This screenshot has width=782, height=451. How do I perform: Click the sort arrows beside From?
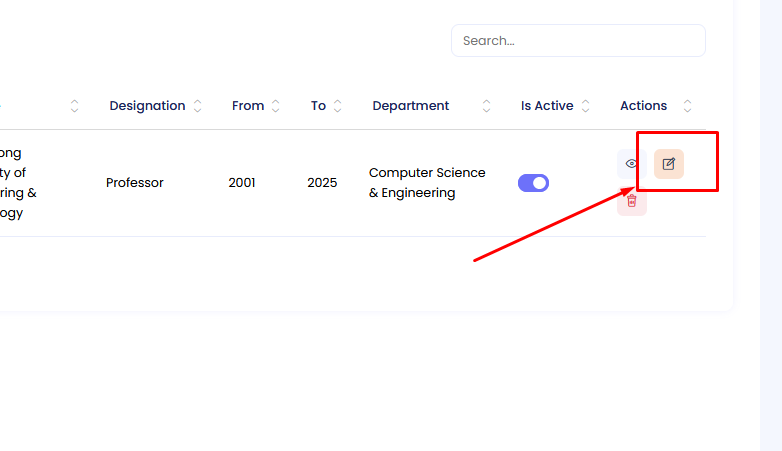(275, 106)
